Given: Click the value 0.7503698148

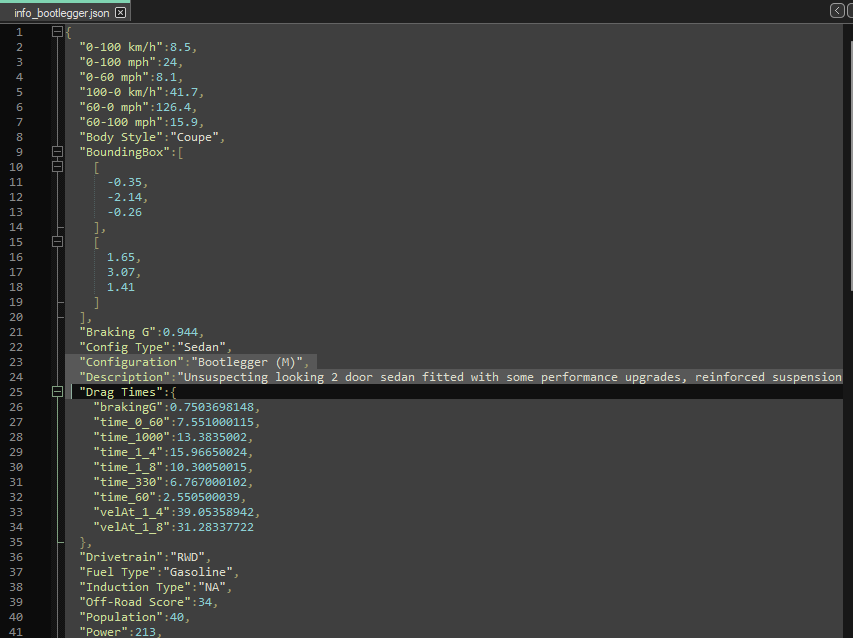Looking at the screenshot, I should pyautogui.click(x=212, y=407).
